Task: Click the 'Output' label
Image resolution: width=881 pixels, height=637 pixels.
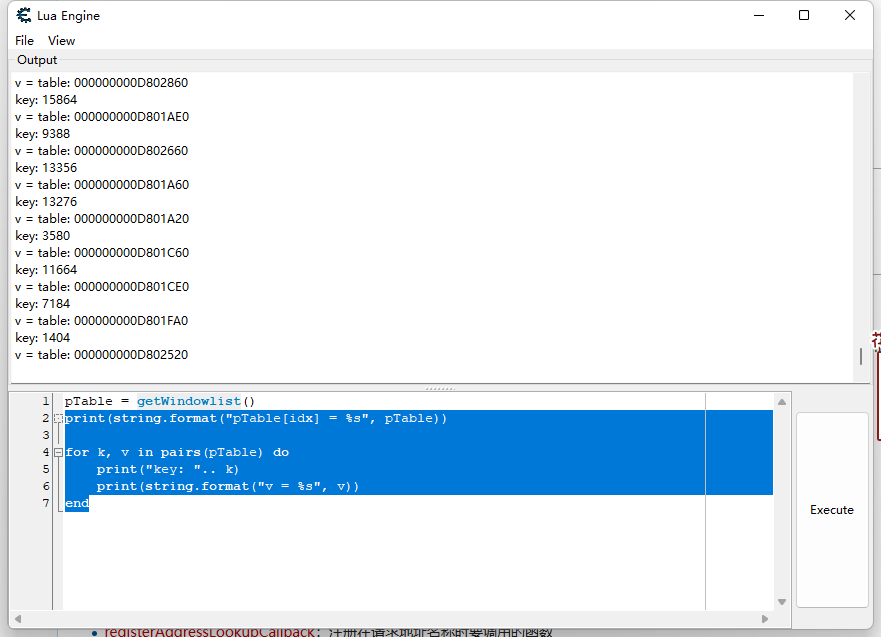Action: point(37,60)
